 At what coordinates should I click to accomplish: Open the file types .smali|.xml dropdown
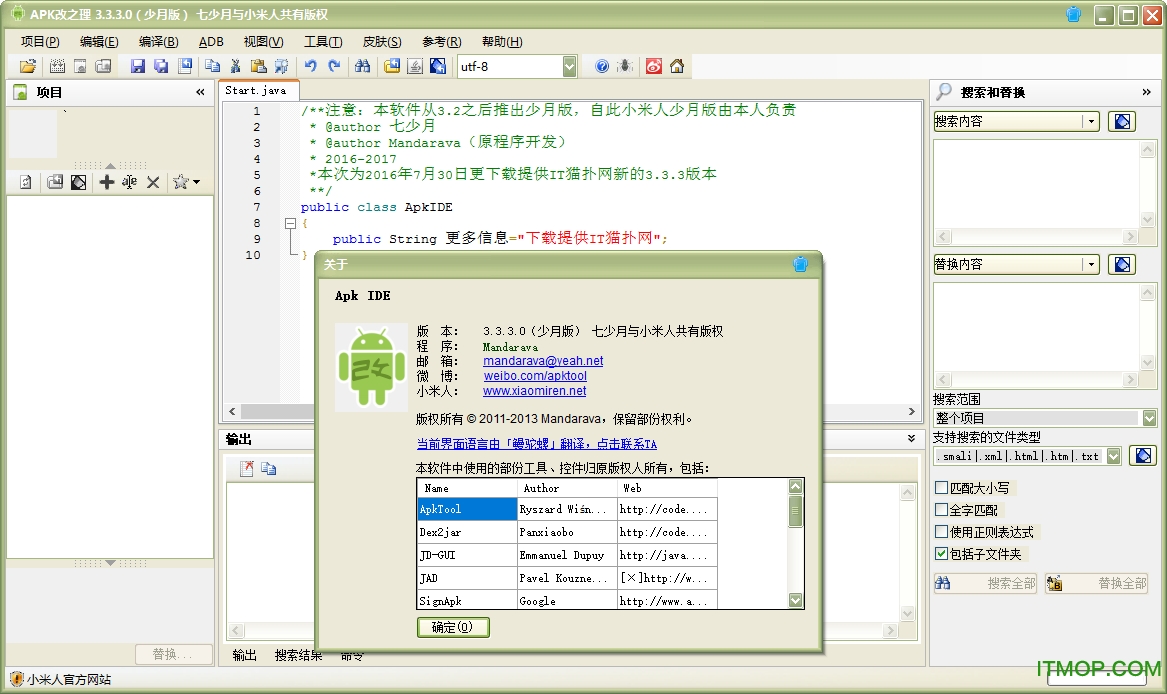tap(1114, 456)
